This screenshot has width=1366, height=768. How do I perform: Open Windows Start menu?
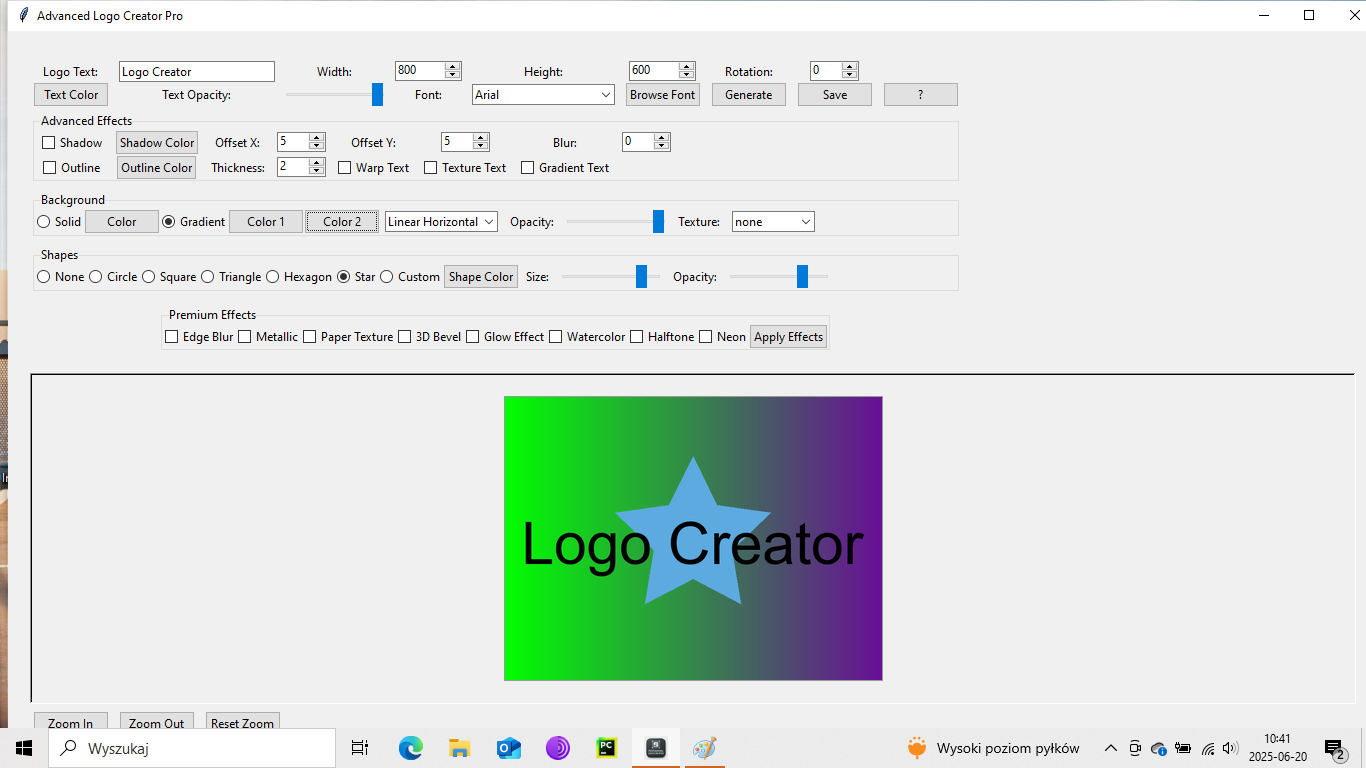[x=23, y=748]
